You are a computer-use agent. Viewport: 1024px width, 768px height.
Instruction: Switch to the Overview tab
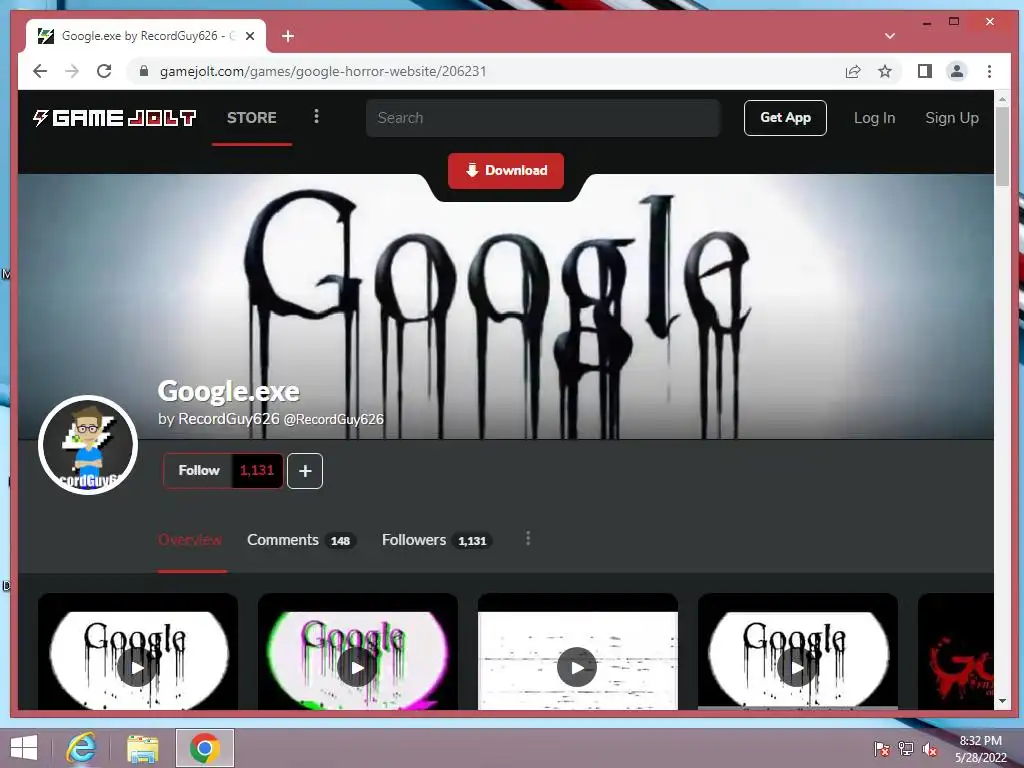click(x=190, y=540)
